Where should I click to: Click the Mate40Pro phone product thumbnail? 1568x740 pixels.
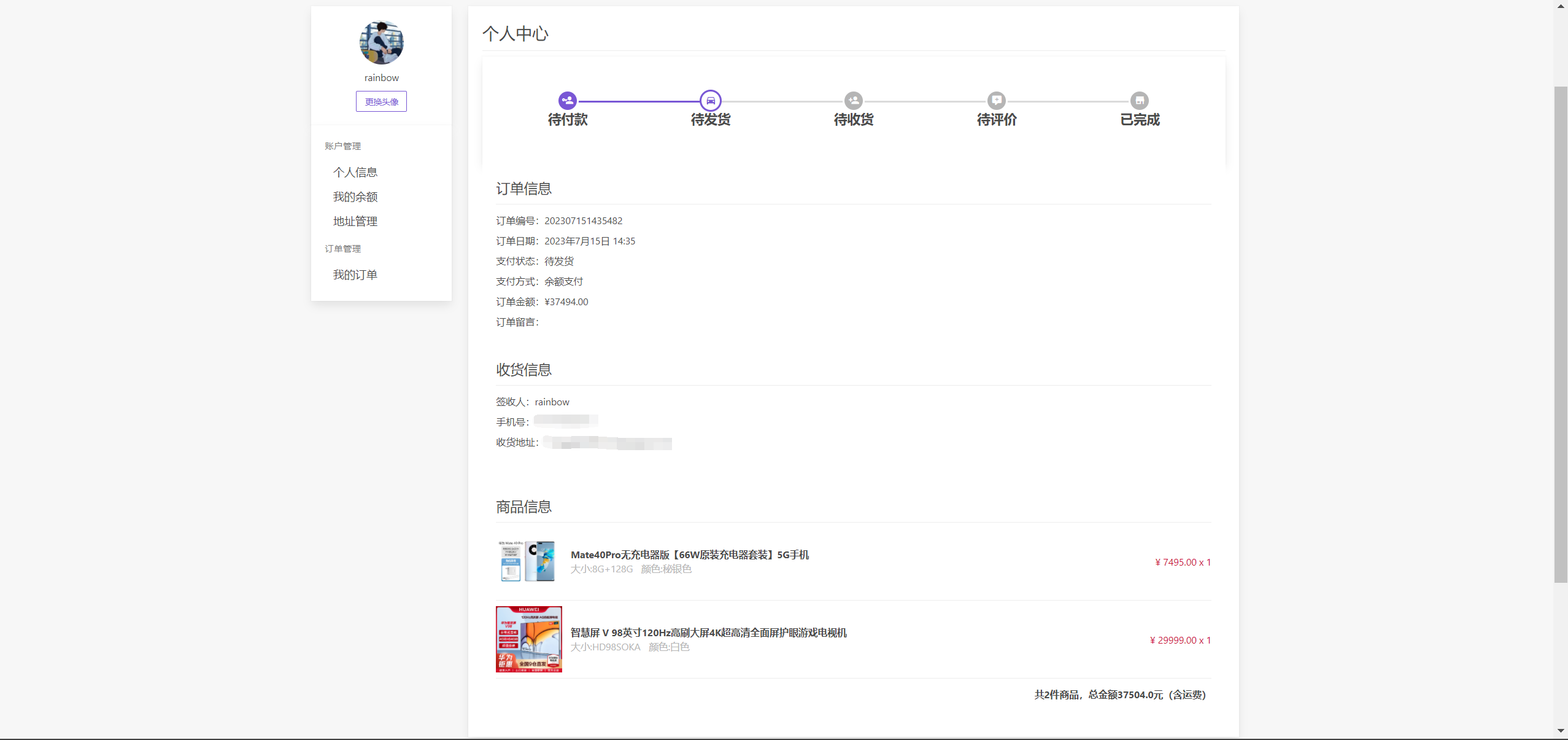click(528, 561)
